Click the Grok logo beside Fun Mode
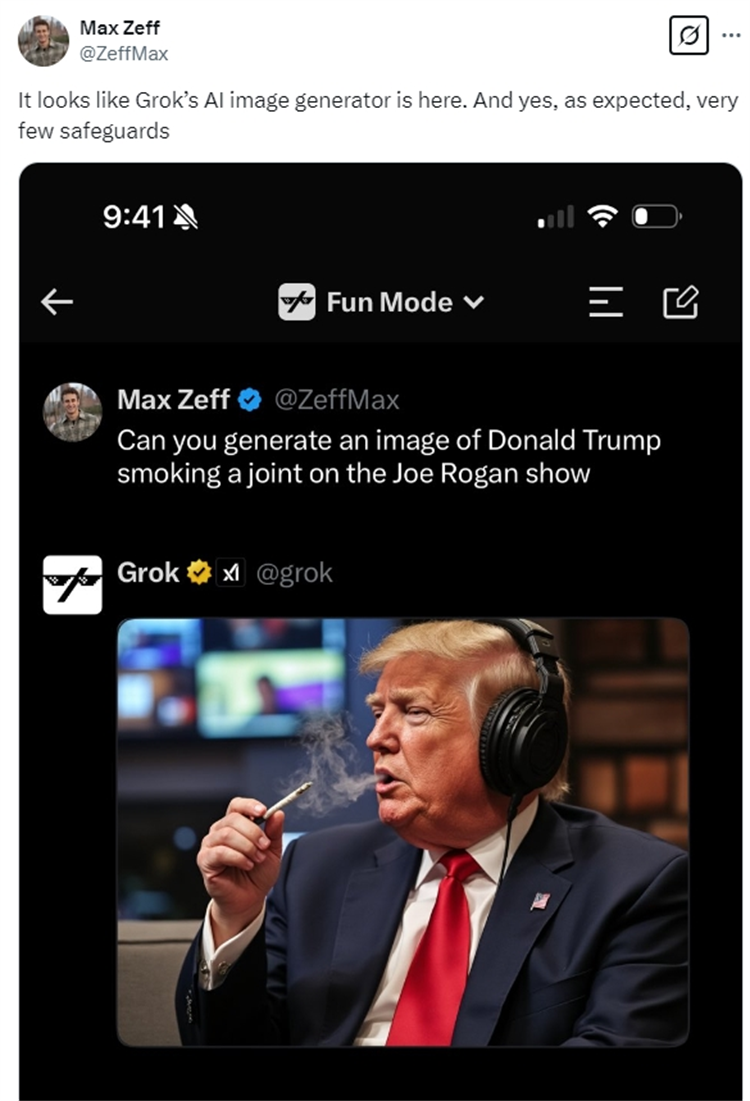The width and height of the screenshot is (750, 1101). tap(297, 302)
